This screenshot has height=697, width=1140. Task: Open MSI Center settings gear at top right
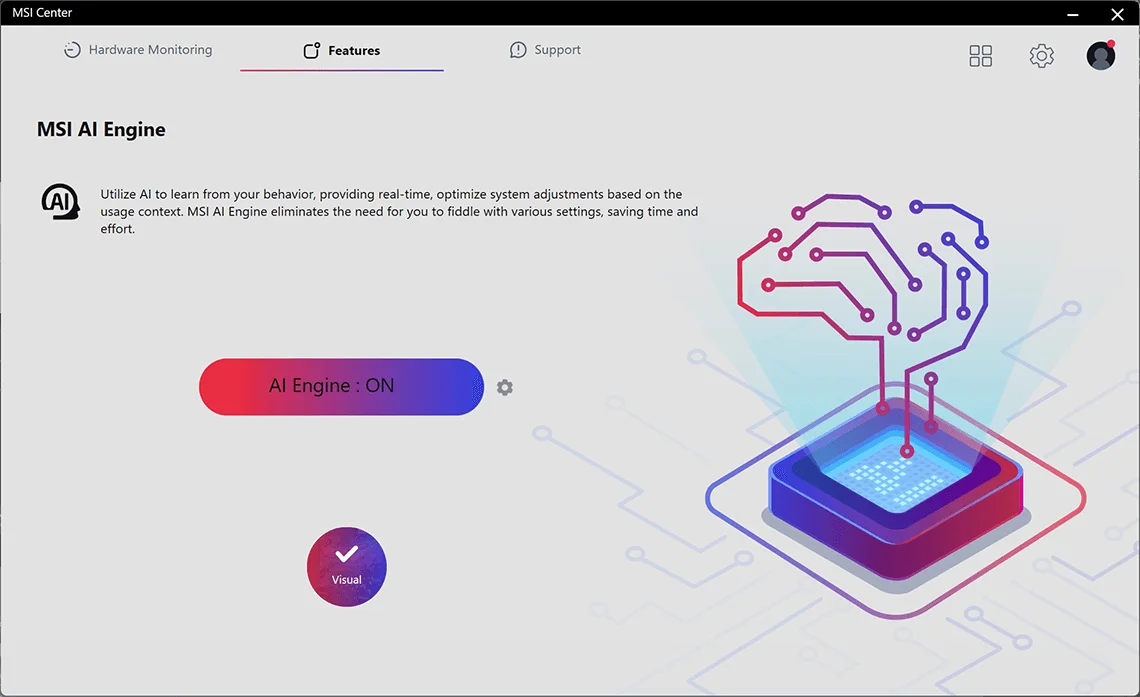coord(1041,56)
